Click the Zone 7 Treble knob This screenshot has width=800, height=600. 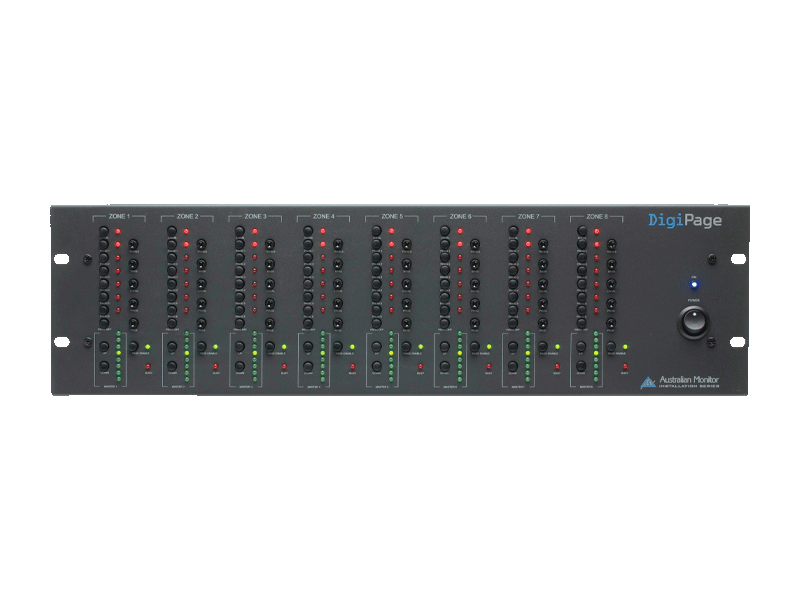coord(542,244)
